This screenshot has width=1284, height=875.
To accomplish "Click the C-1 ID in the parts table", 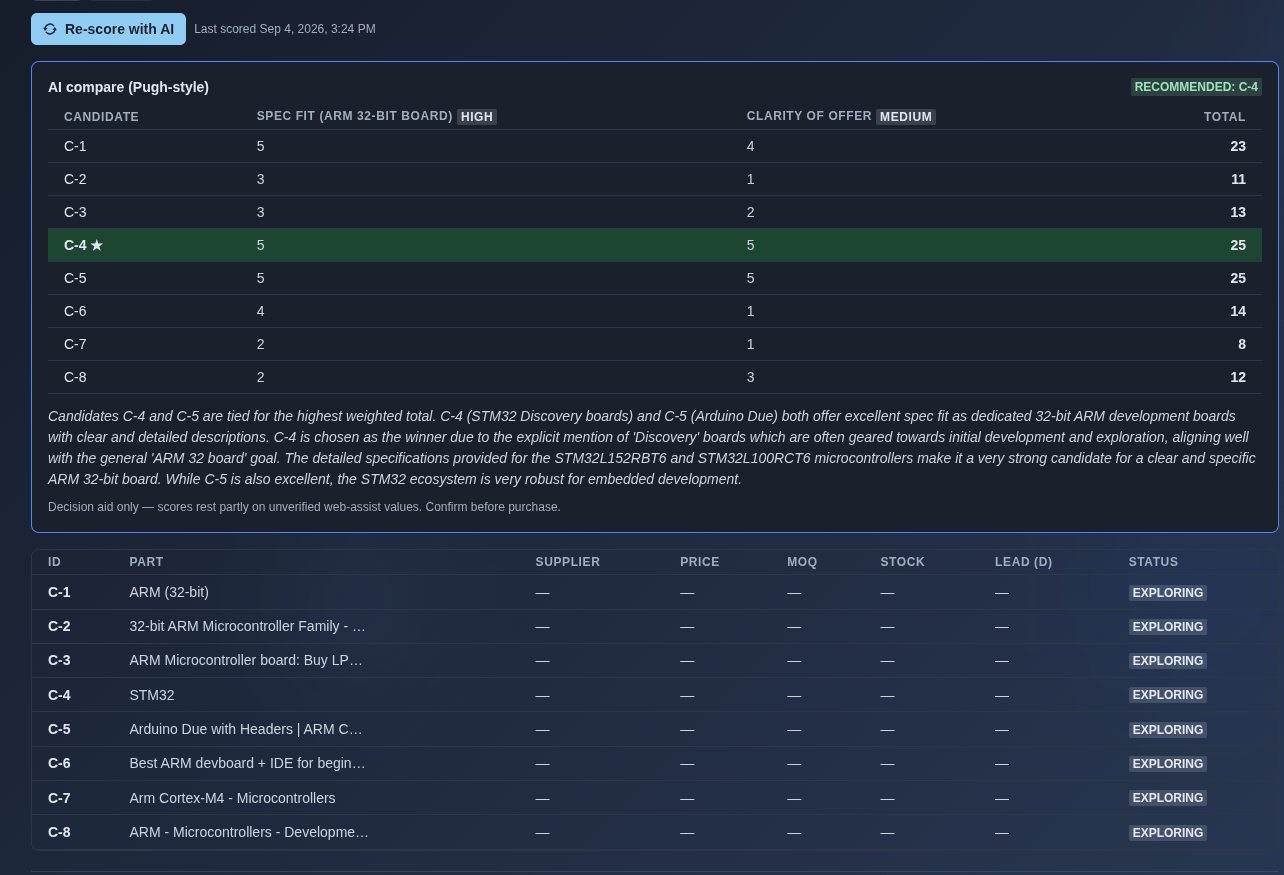I will tap(59, 592).
